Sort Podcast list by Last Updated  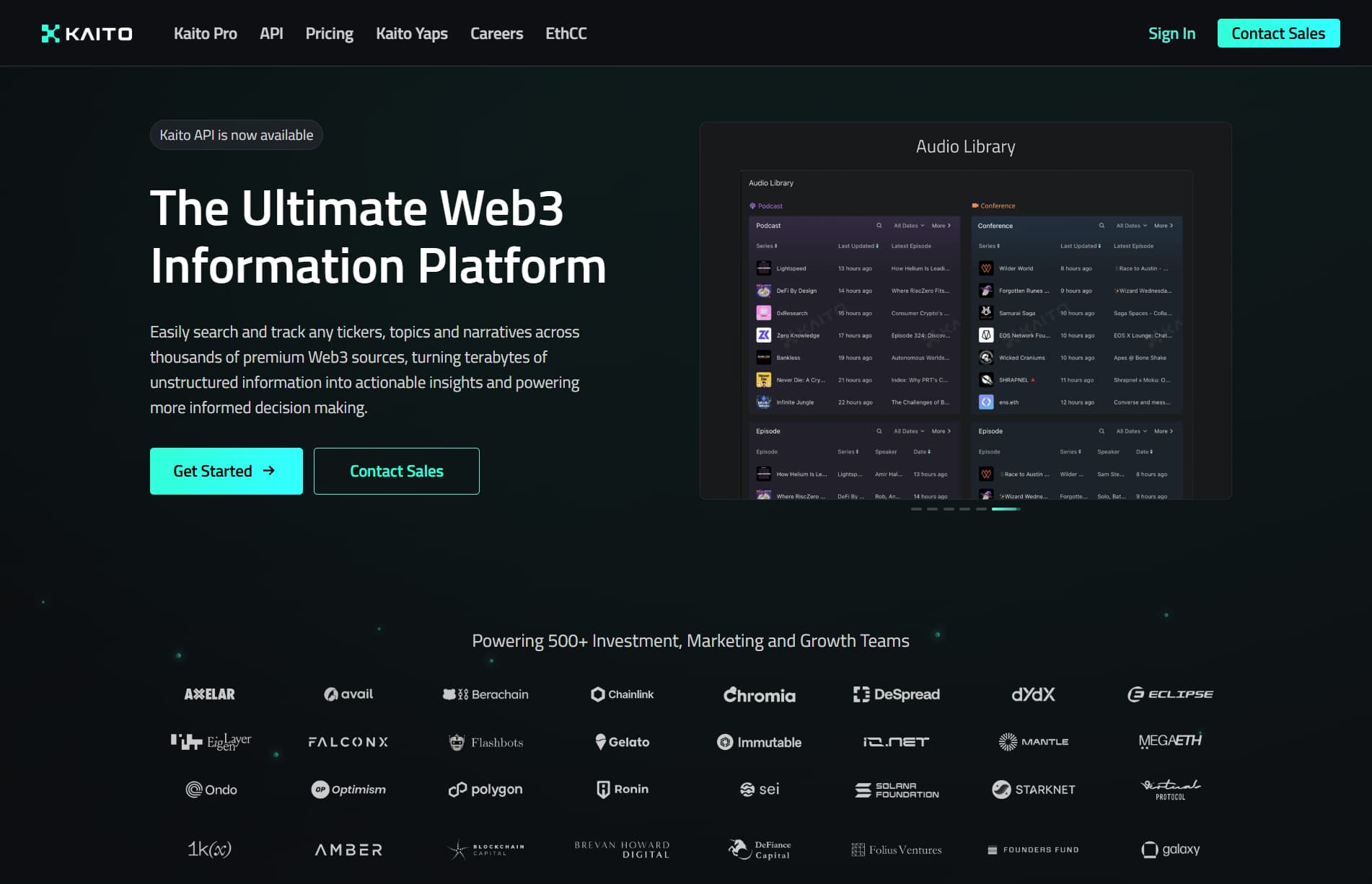point(858,246)
